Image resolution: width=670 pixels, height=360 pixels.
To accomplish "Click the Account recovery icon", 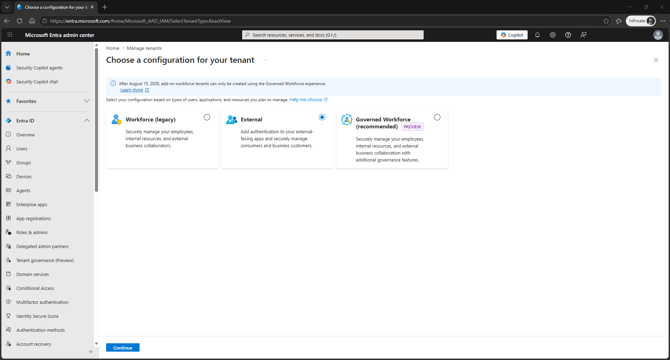I will [8, 344].
